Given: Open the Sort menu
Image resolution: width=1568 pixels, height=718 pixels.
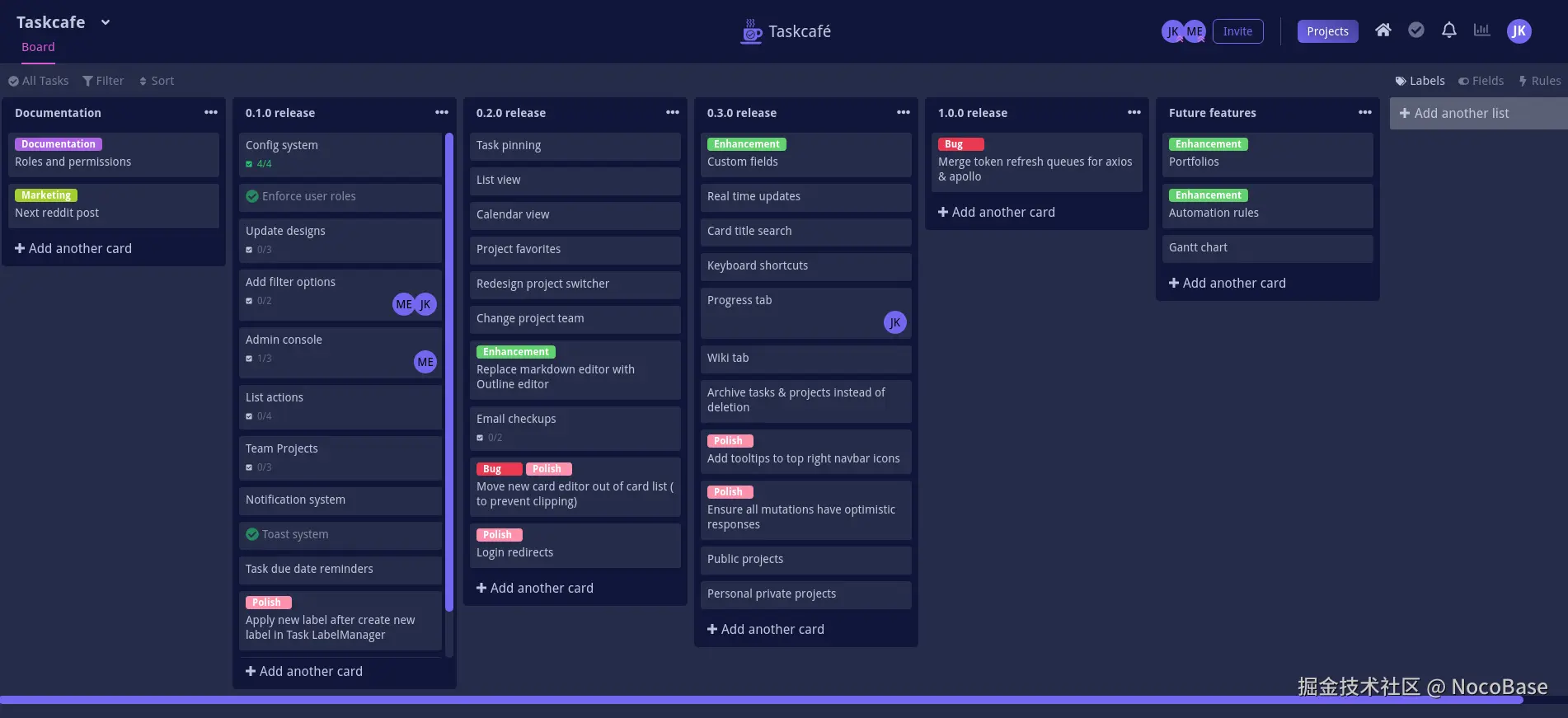Looking at the screenshot, I should click(157, 81).
